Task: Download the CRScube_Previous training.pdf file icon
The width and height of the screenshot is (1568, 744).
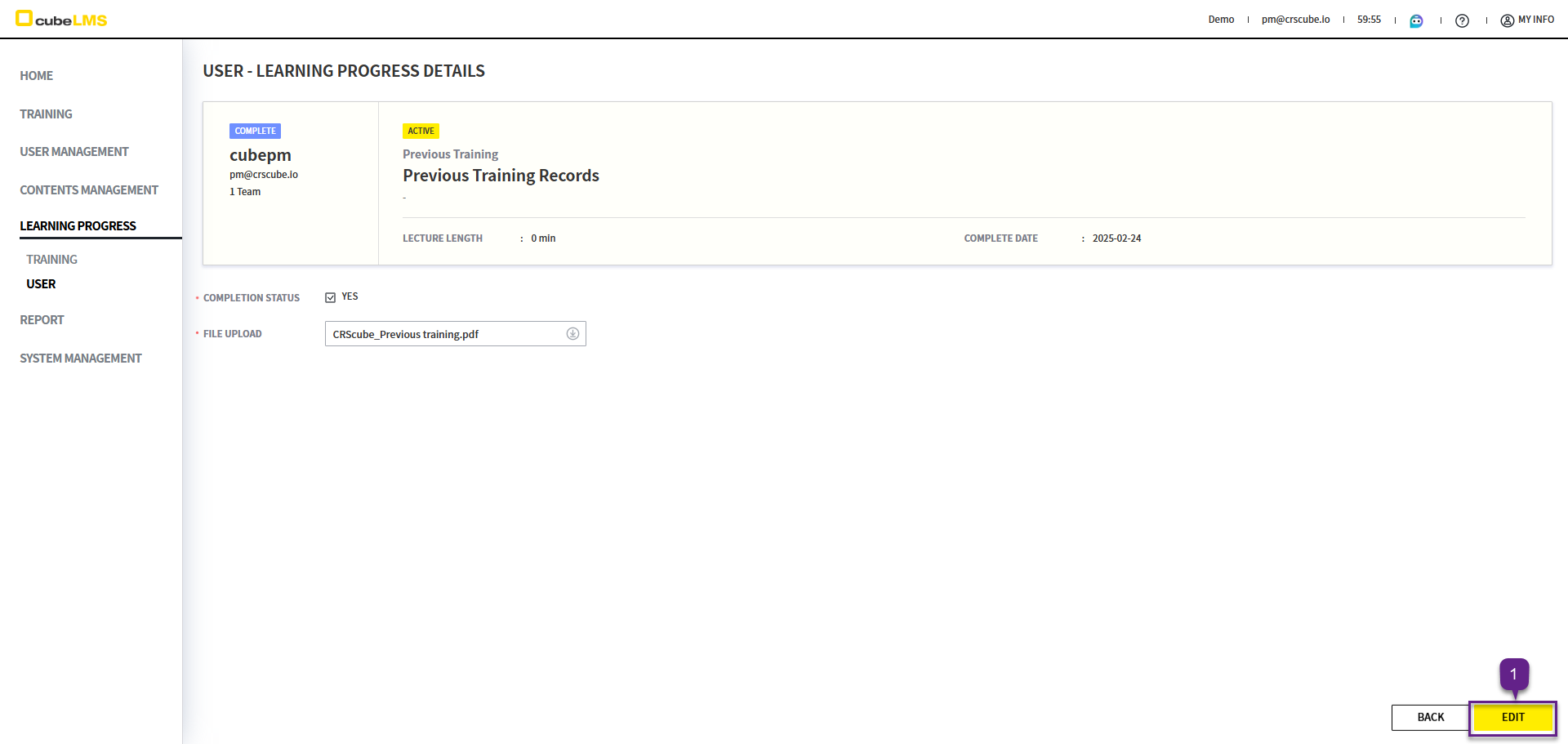Action: click(x=572, y=333)
